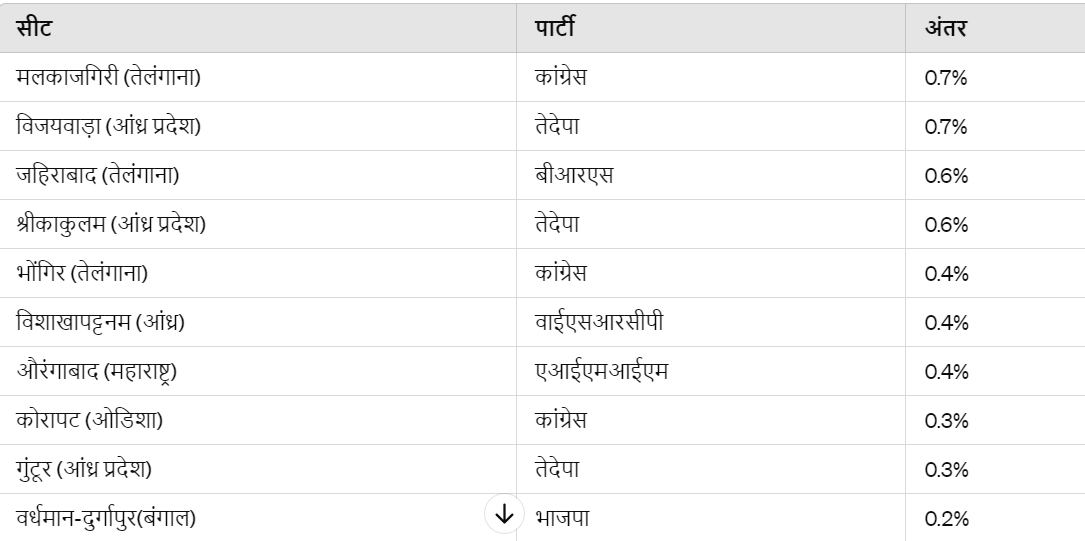Select the भाजपा party cell

click(711, 518)
